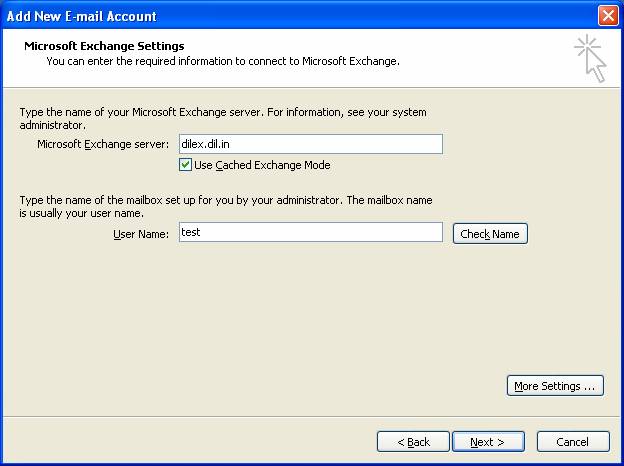The height and width of the screenshot is (466, 624).
Task: Proceed with the Next button
Action: tap(487, 442)
